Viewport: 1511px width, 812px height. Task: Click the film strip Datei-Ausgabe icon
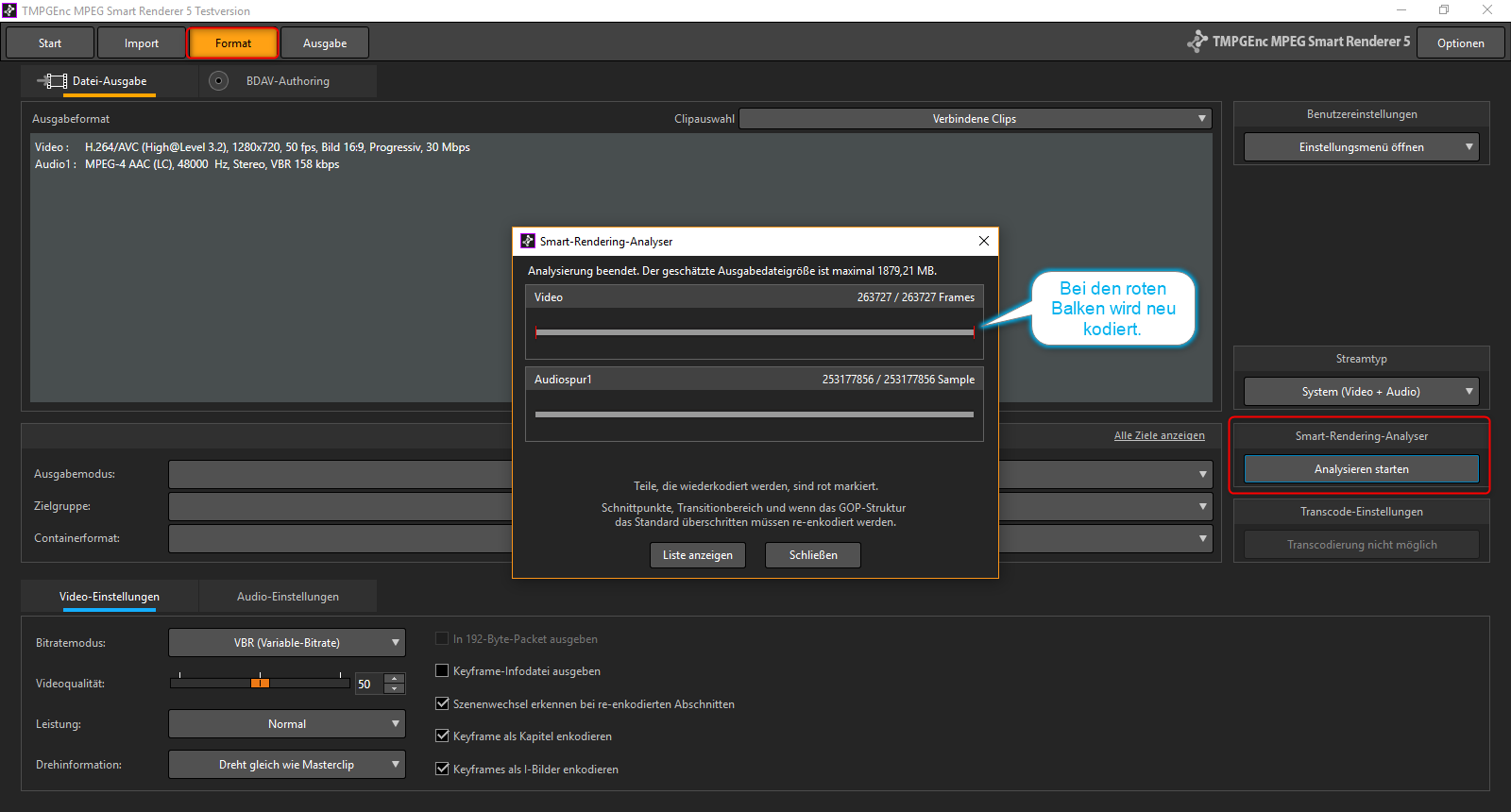coord(53,81)
